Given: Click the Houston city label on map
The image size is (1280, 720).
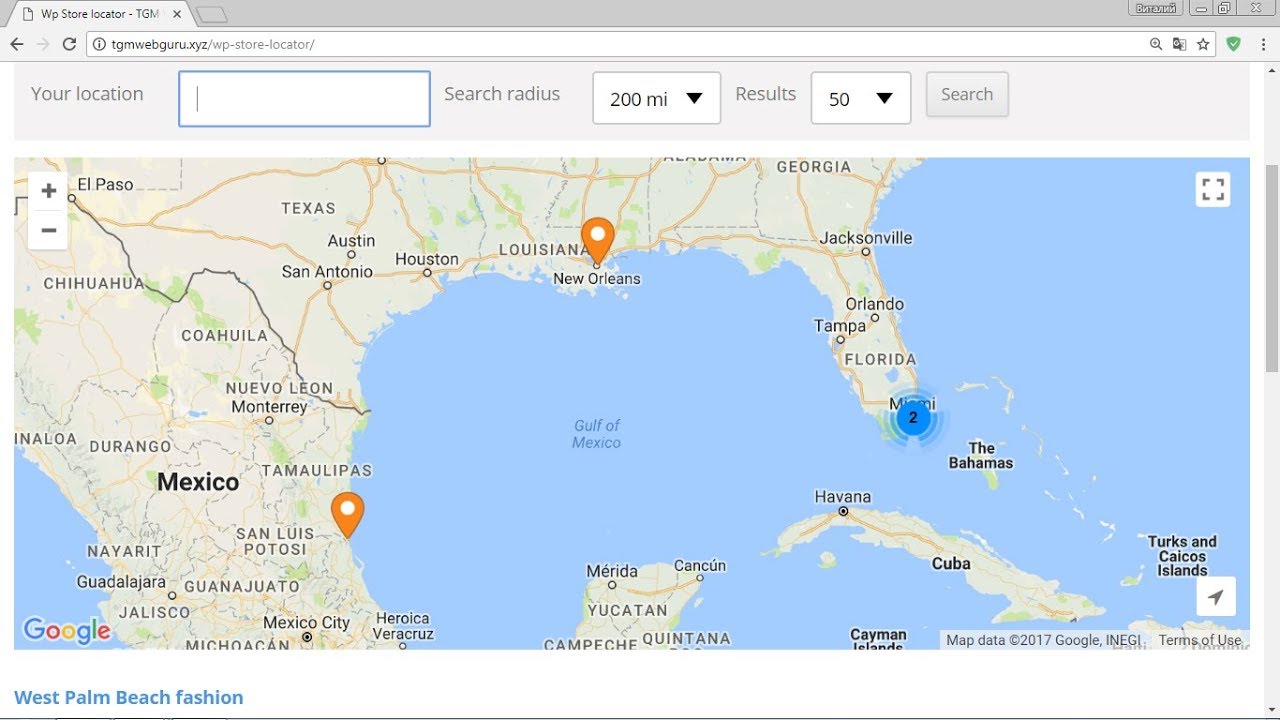Looking at the screenshot, I should point(427,259).
